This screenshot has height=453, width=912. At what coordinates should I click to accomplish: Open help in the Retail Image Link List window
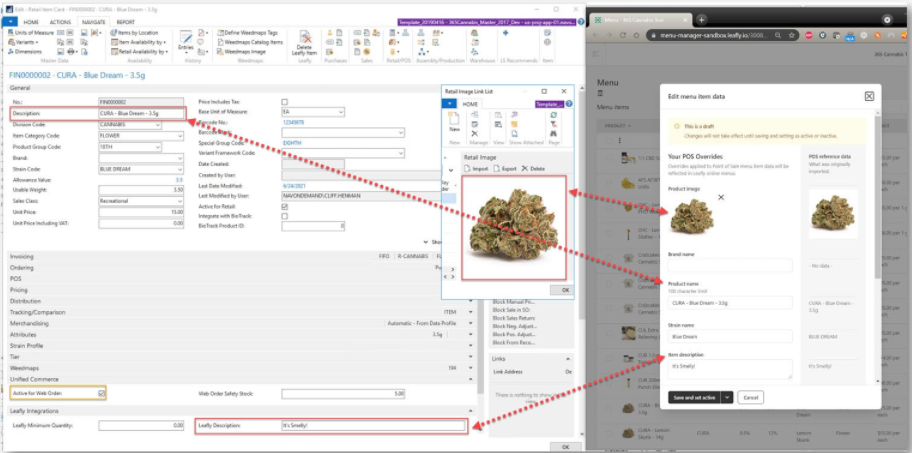(569, 104)
